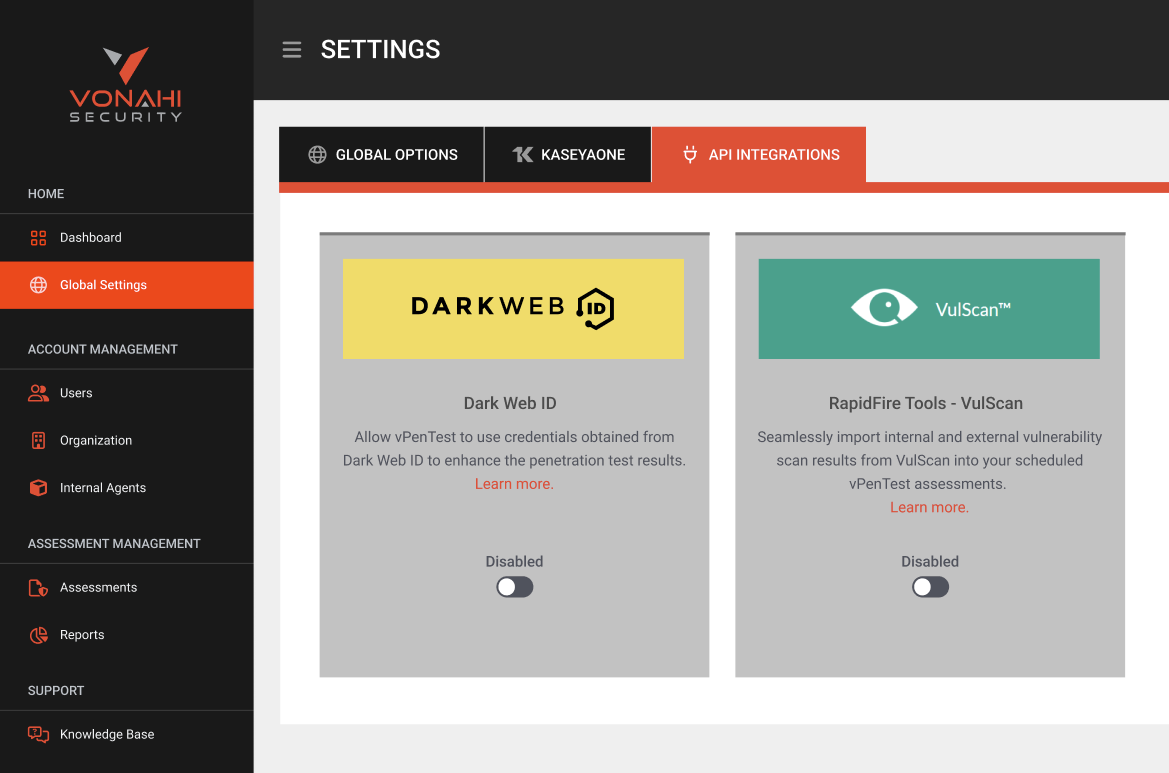The image size is (1169, 773).
Task: Click the hamburger menu icon
Action: [x=292, y=50]
